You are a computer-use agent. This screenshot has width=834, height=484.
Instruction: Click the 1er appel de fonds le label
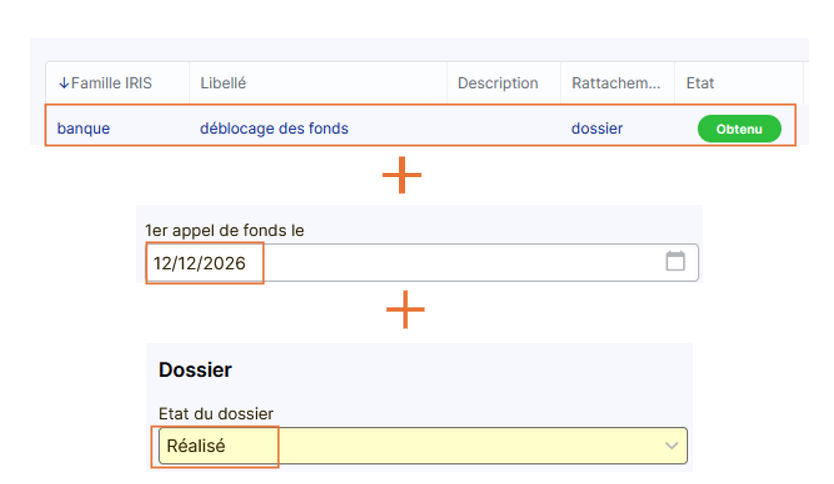click(x=224, y=231)
